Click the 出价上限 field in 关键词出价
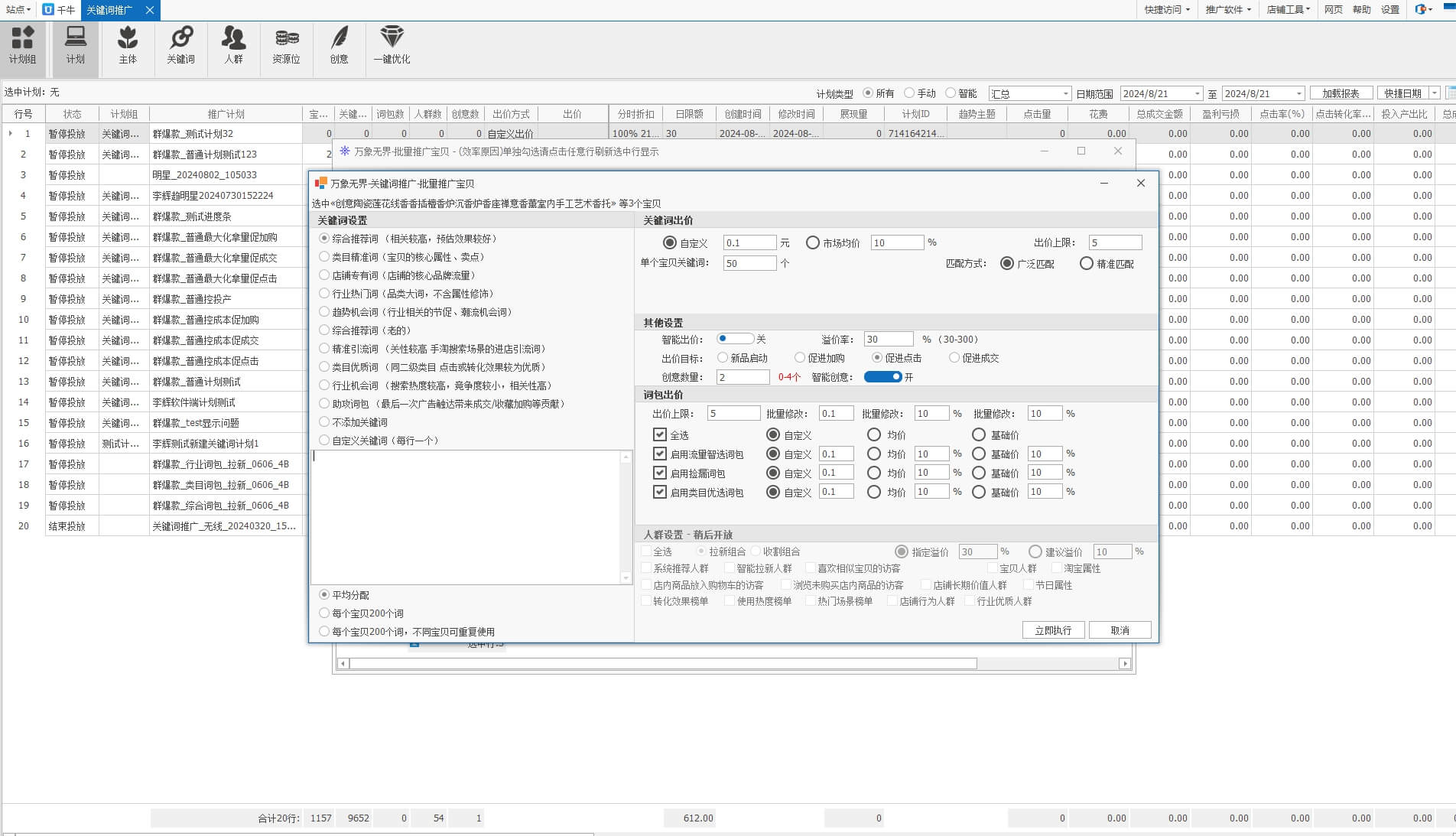Viewport: 1456px width, 836px height. tap(1115, 242)
